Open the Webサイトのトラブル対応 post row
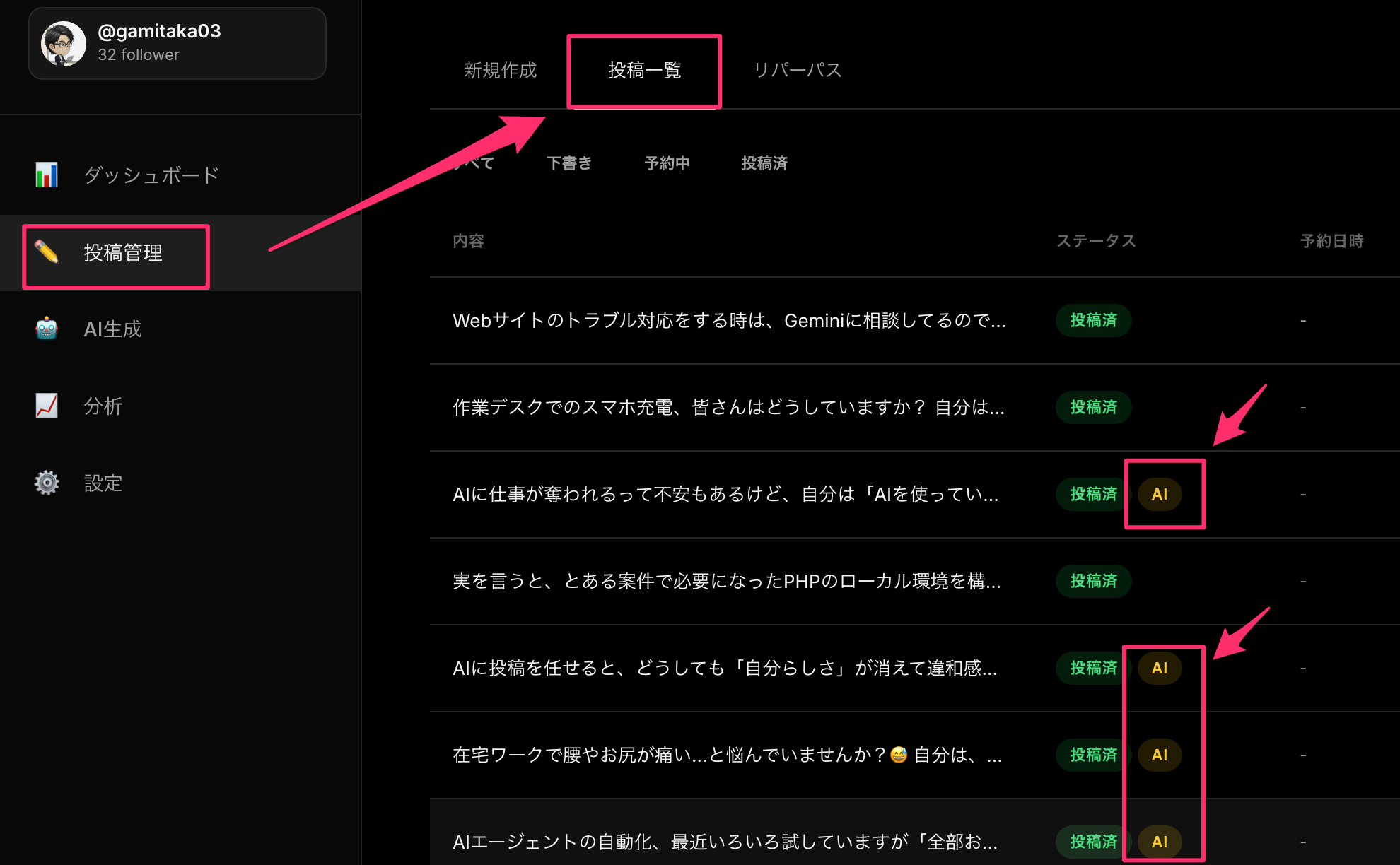The image size is (1400, 865). pyautogui.click(x=728, y=321)
